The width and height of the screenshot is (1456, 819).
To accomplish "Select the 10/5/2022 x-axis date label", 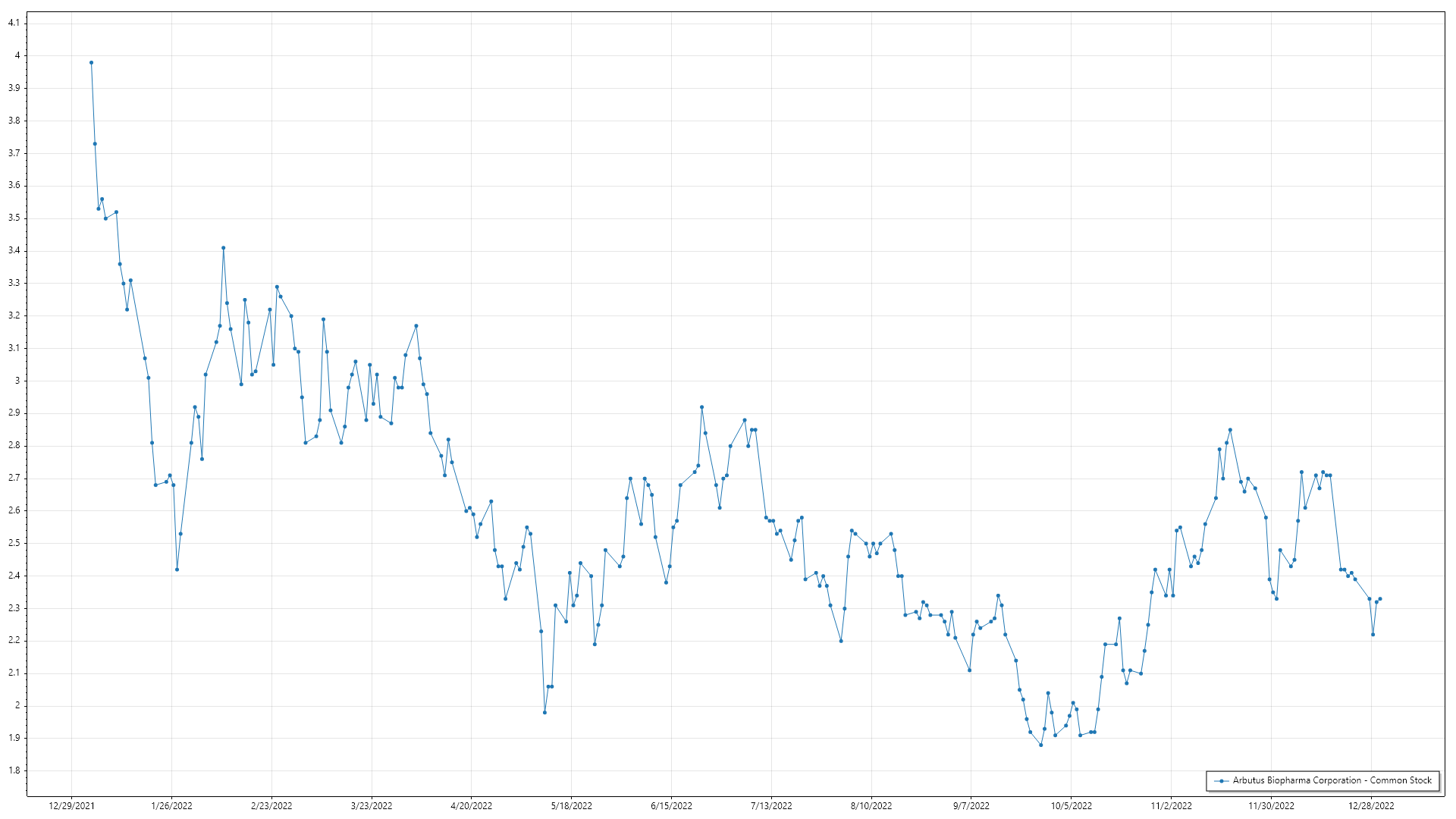I will pyautogui.click(x=1071, y=806).
